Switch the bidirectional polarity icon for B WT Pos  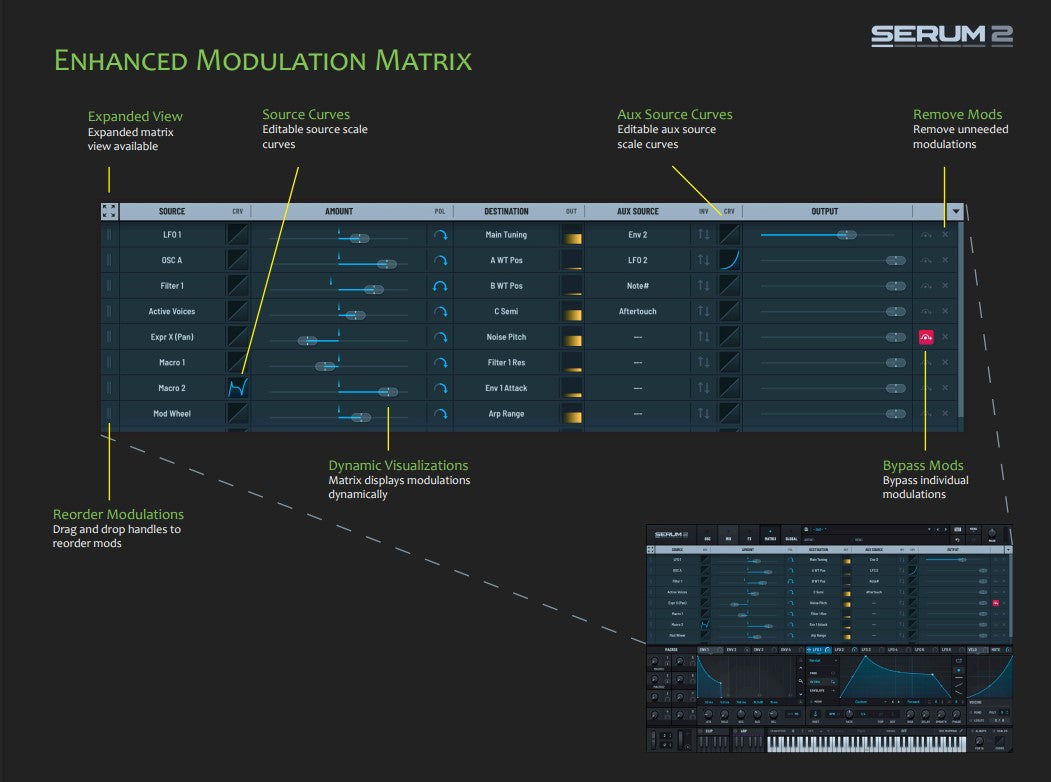click(440, 286)
